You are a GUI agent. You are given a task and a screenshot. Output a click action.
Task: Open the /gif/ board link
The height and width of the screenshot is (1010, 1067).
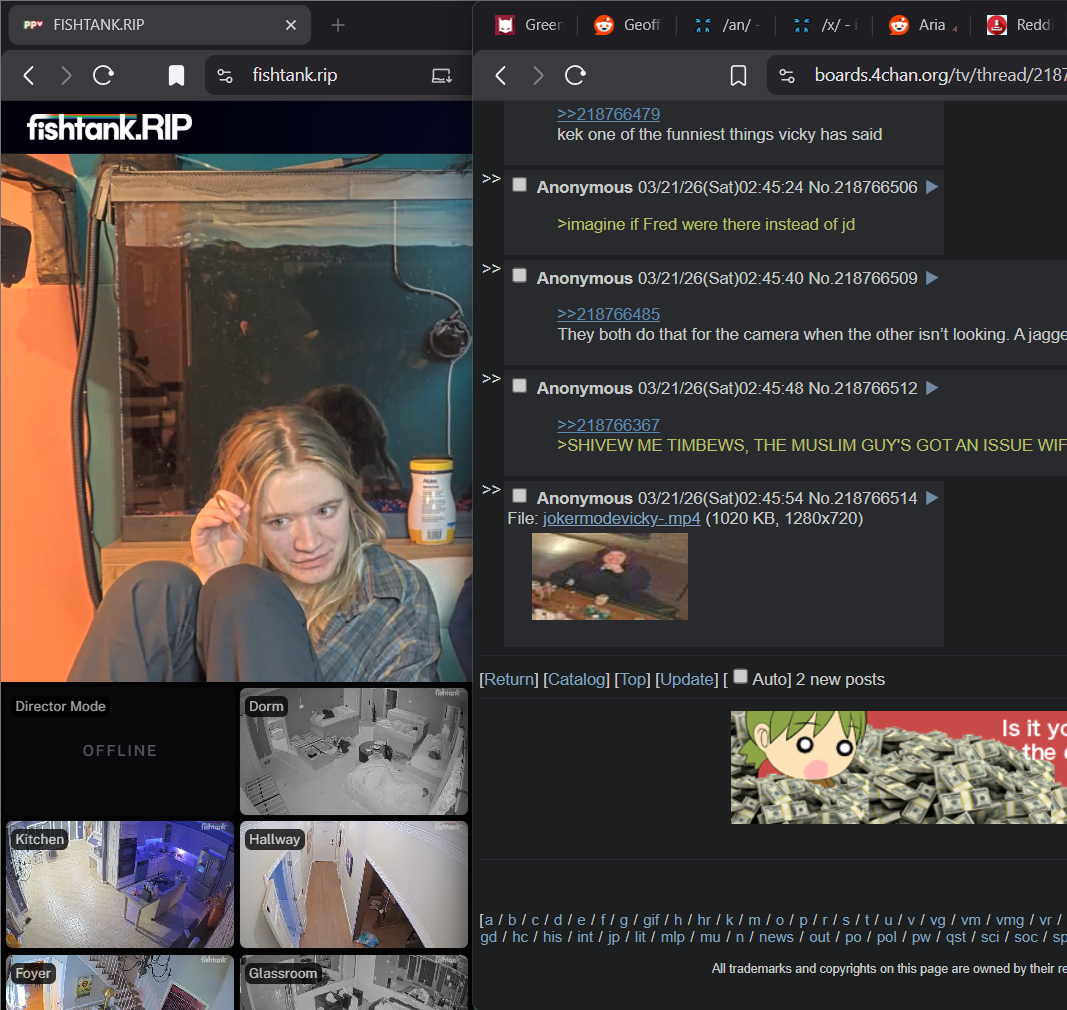point(651,920)
